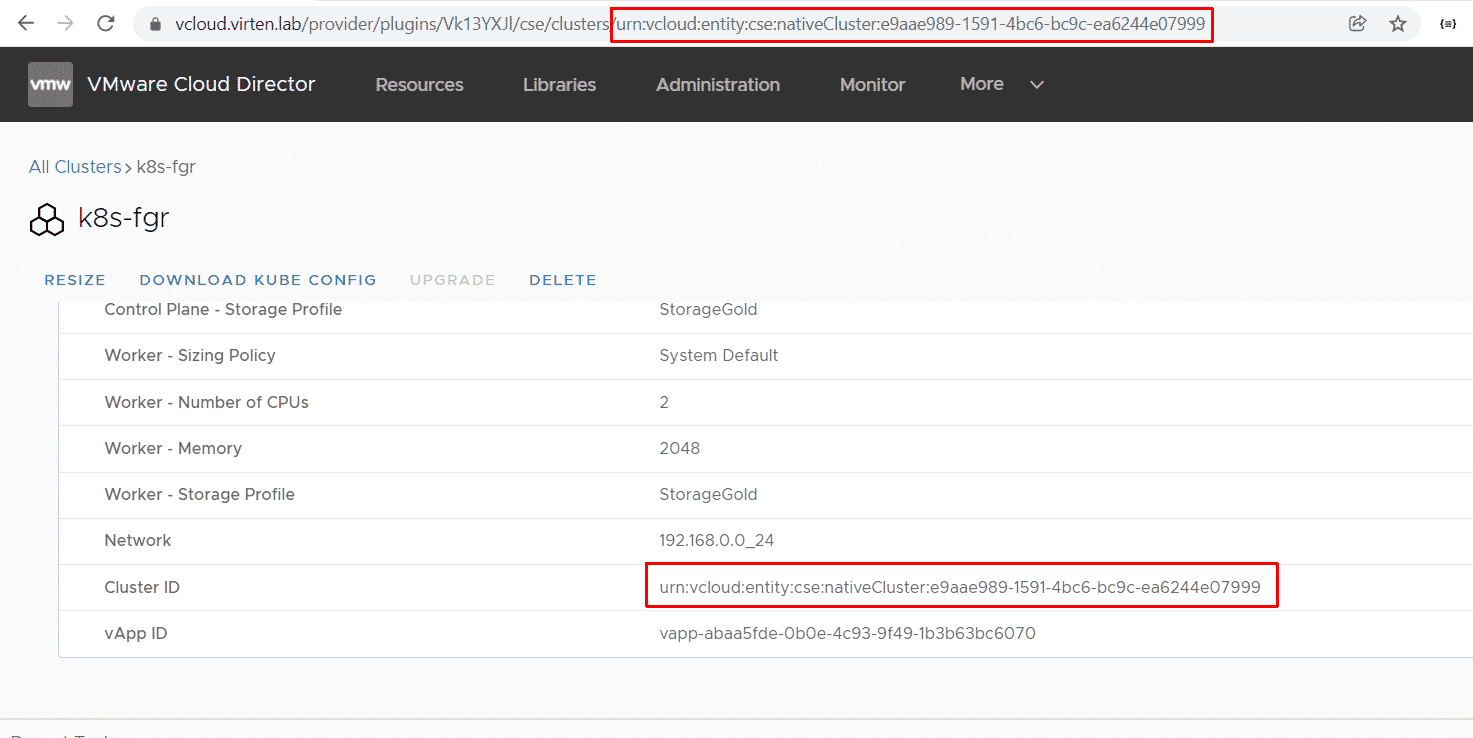Share this page via the share icon
This screenshot has height=738, width=1473.
(x=1357, y=24)
